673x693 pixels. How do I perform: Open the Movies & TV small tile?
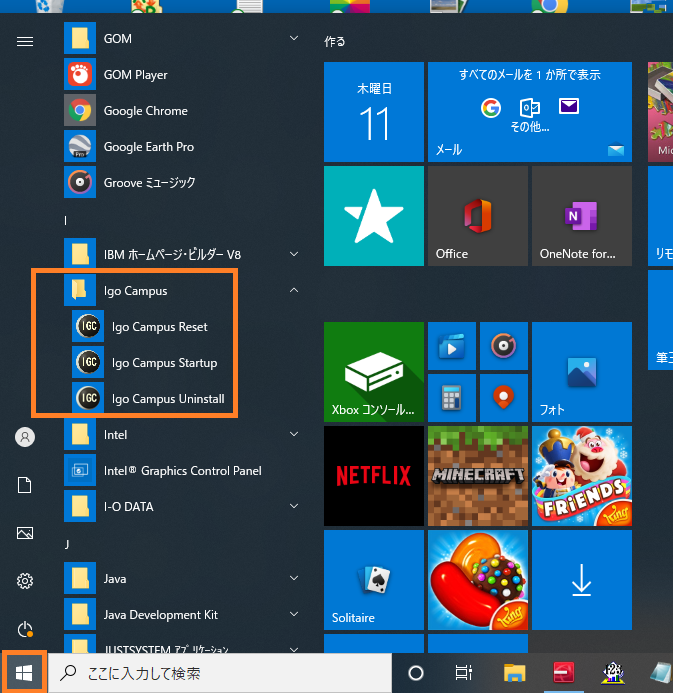point(452,346)
